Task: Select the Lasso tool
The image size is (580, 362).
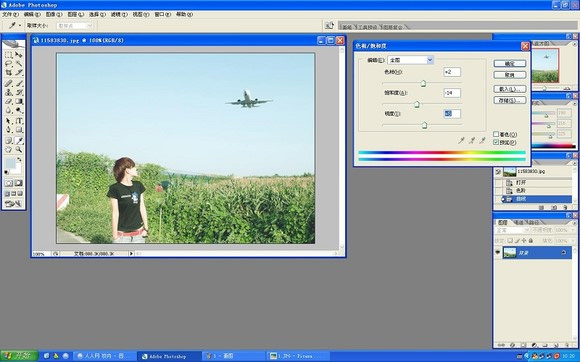Action: tap(9, 64)
